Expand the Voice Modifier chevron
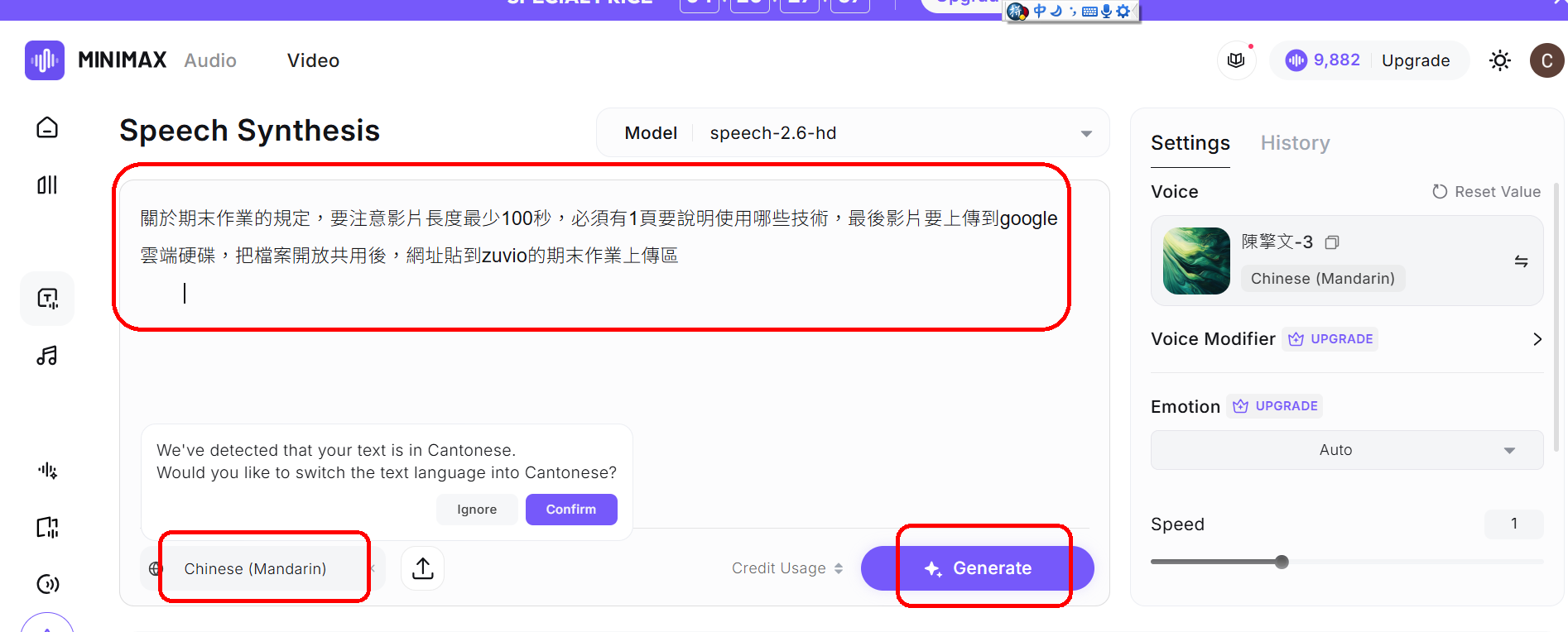 [1537, 339]
